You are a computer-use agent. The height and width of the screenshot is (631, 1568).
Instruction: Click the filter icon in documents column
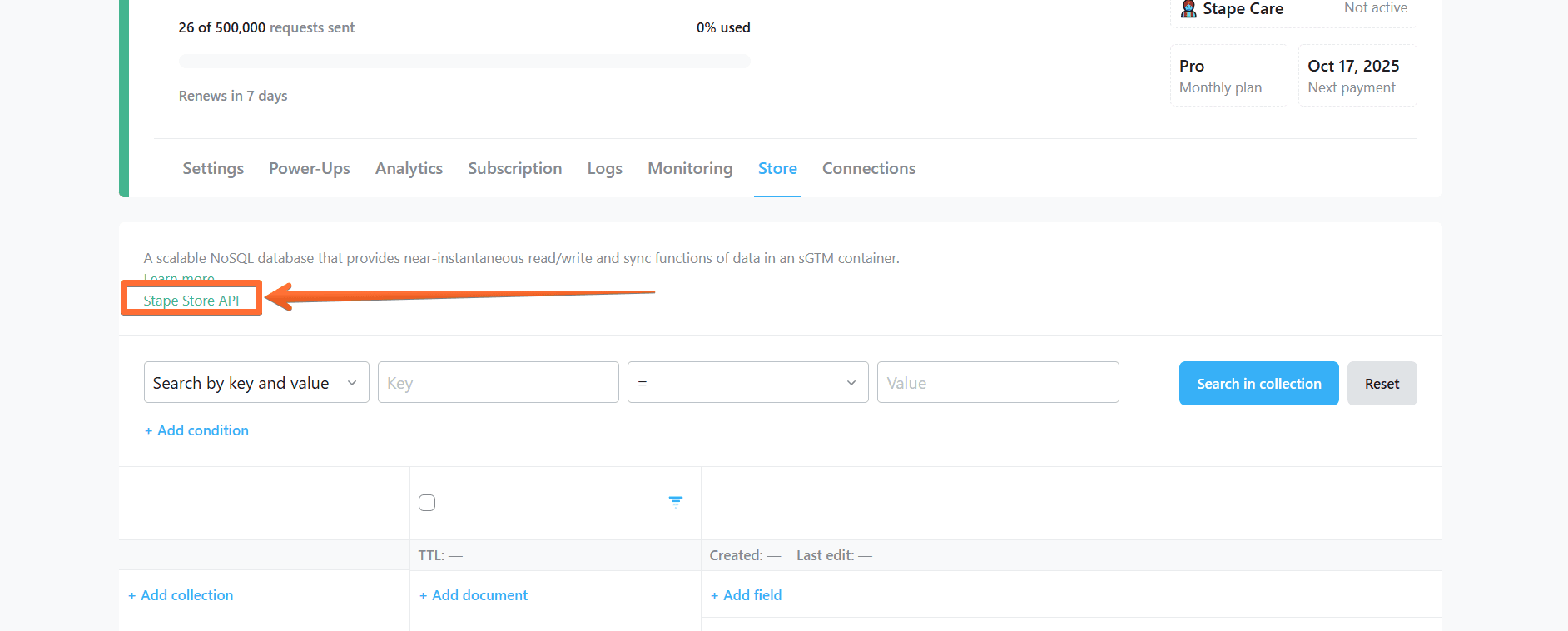675,502
